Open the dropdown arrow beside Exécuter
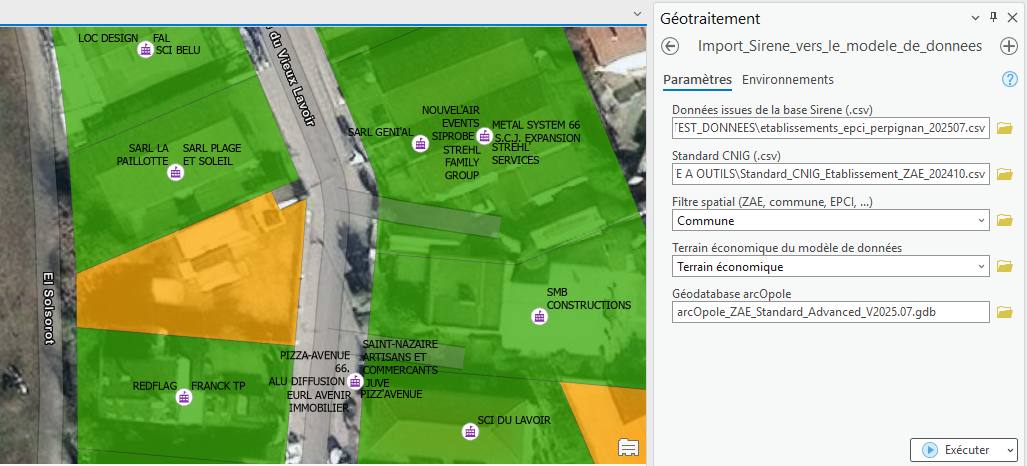Image resolution: width=1027 pixels, height=466 pixels. point(1008,450)
